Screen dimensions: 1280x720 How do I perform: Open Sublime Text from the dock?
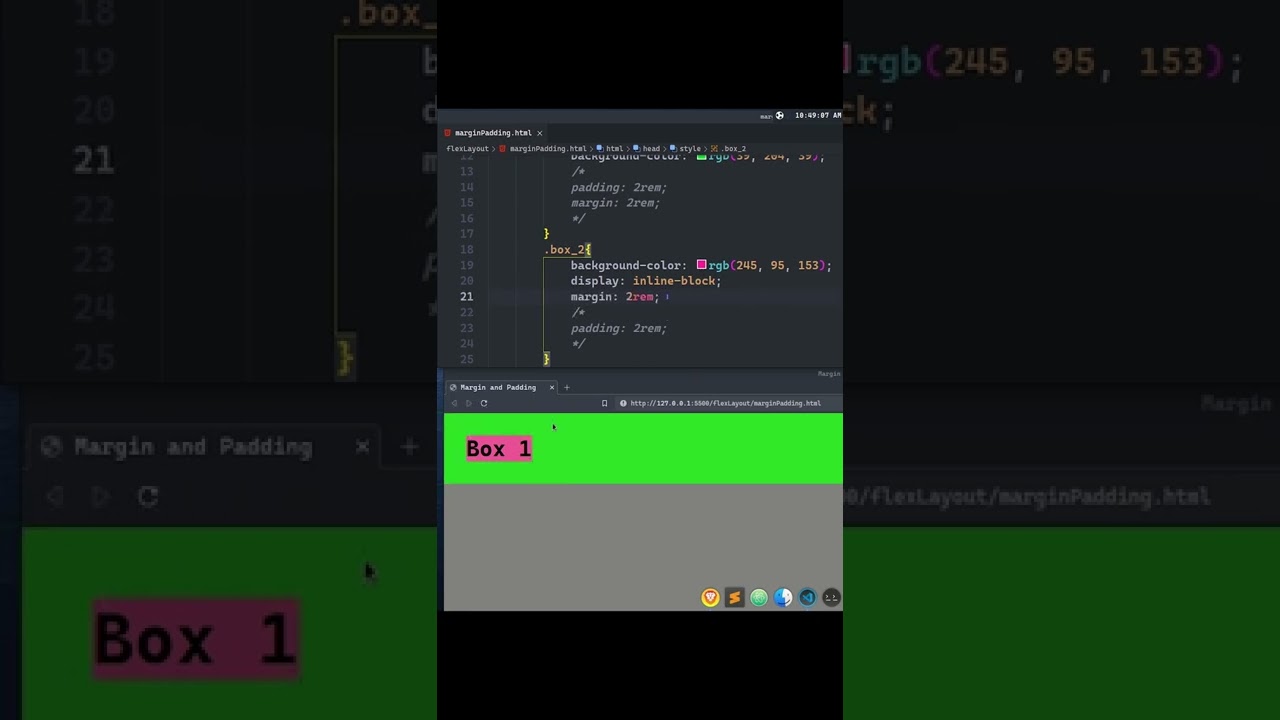click(x=735, y=598)
